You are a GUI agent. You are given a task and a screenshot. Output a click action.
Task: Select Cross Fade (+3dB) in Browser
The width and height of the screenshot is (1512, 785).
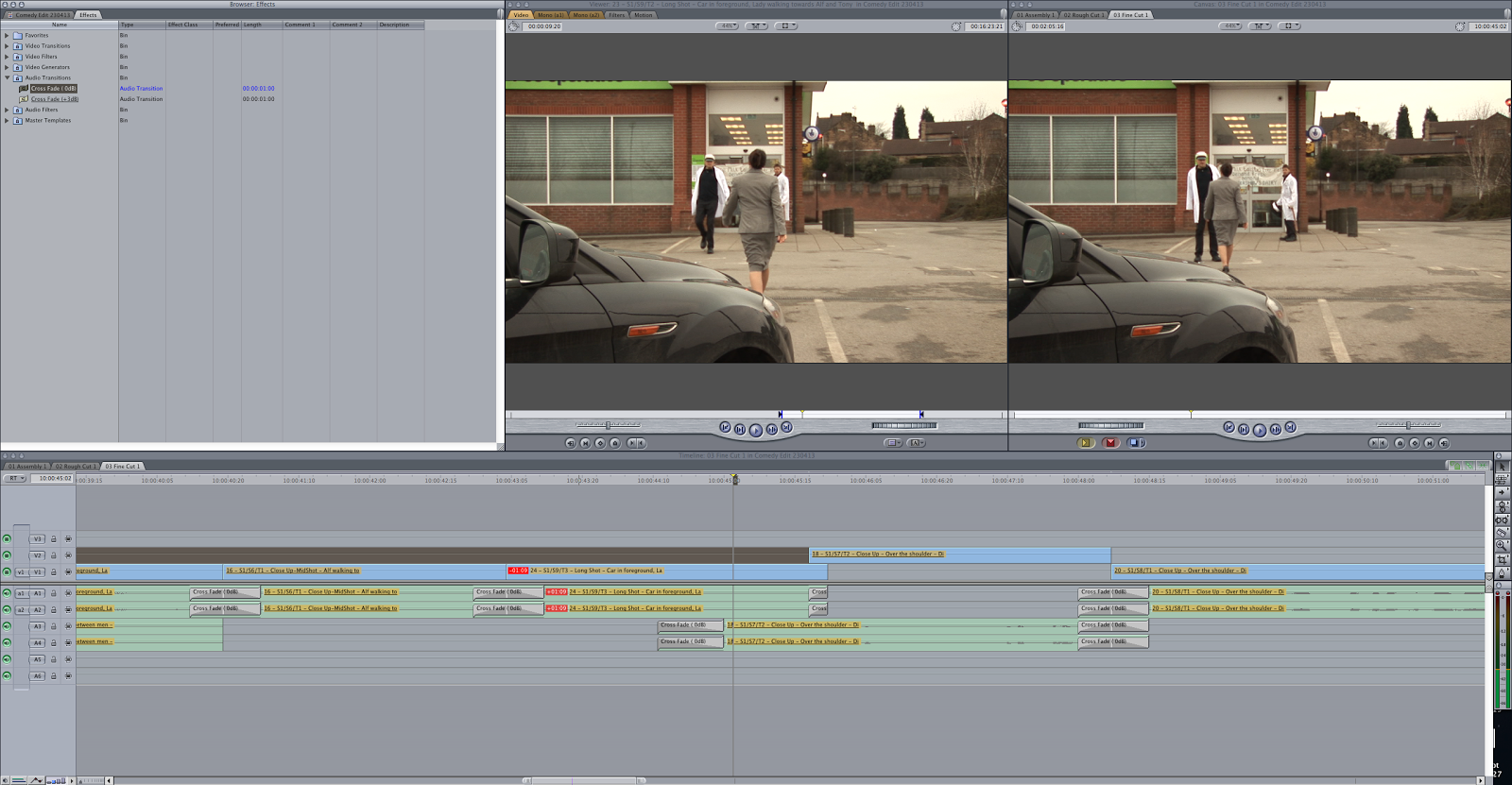[x=55, y=99]
